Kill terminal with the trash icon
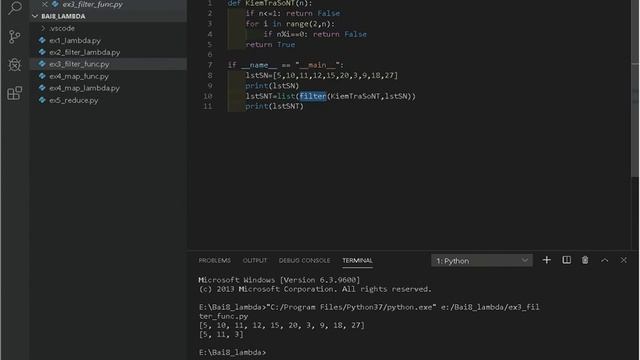This screenshot has height=360, width=640. [585, 260]
